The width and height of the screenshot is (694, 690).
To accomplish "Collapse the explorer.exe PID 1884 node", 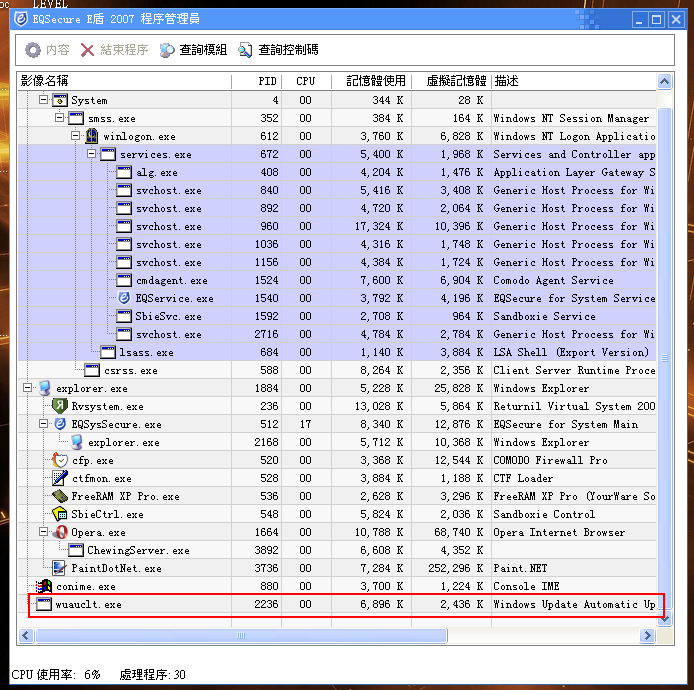I will coord(27,388).
